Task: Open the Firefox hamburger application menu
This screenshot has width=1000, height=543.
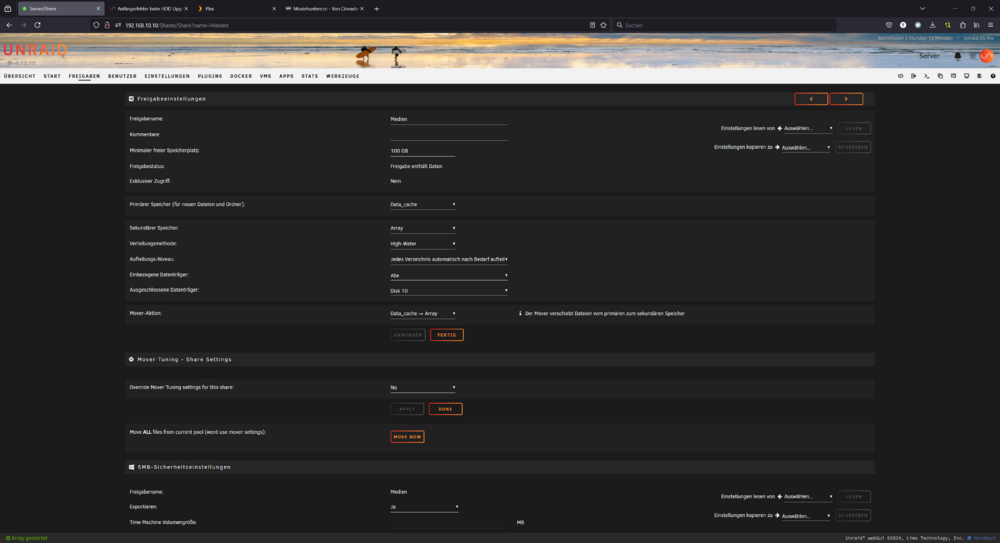Action: [990, 25]
